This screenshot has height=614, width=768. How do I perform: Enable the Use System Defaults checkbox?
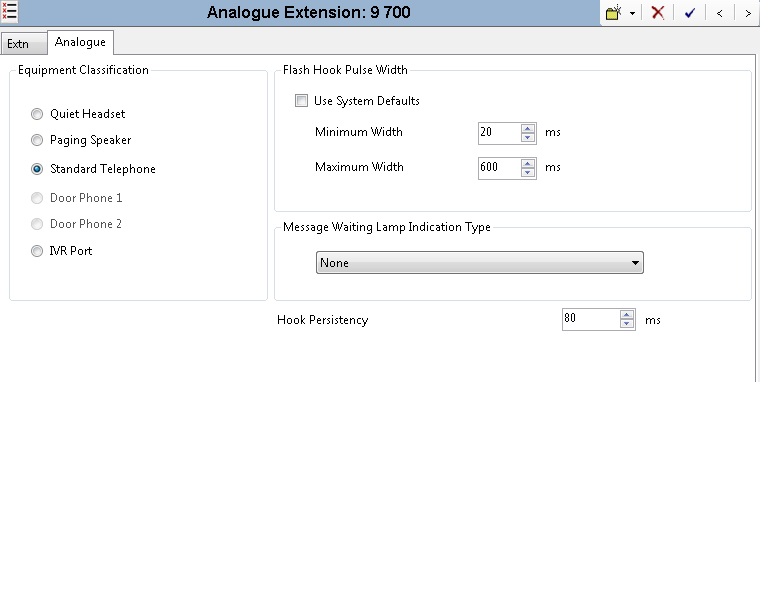[301, 101]
